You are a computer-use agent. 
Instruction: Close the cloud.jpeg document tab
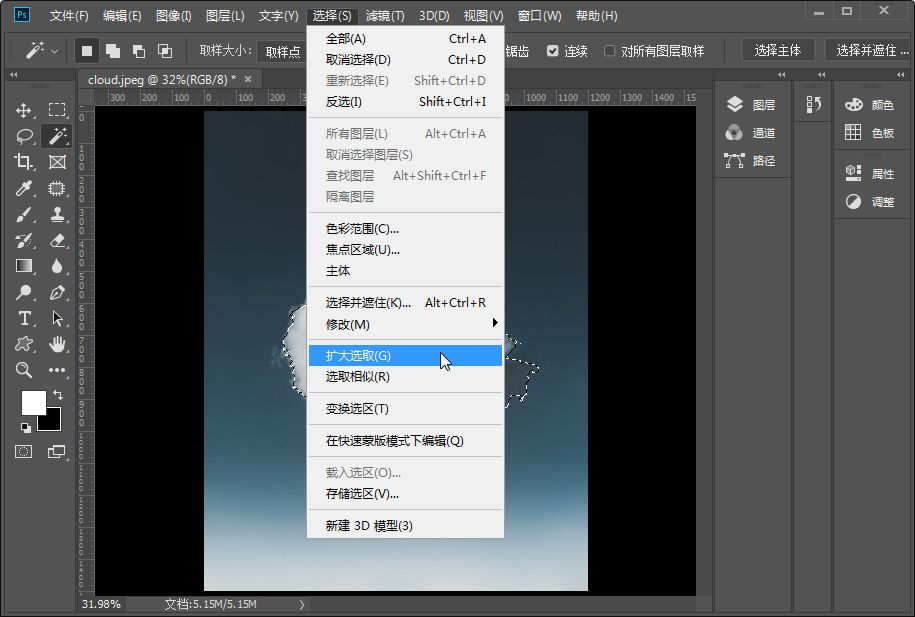(x=248, y=79)
